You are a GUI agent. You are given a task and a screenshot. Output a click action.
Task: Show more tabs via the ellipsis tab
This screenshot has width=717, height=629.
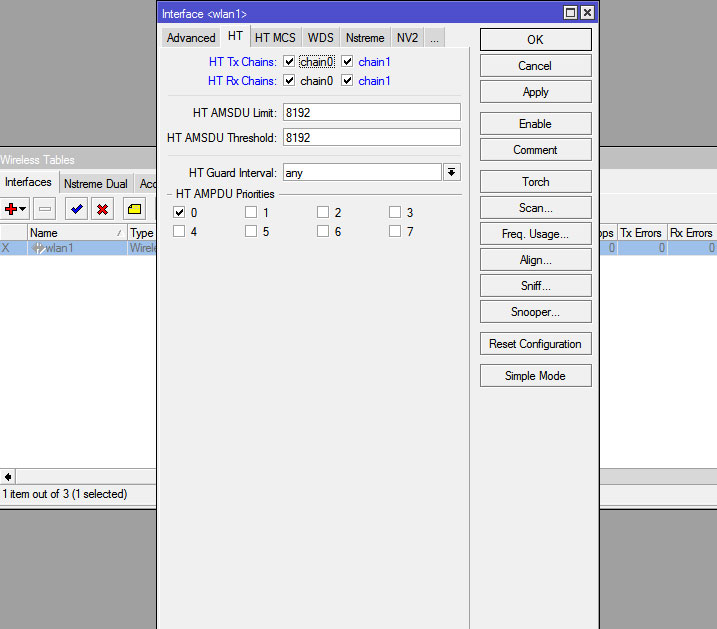click(x=435, y=38)
